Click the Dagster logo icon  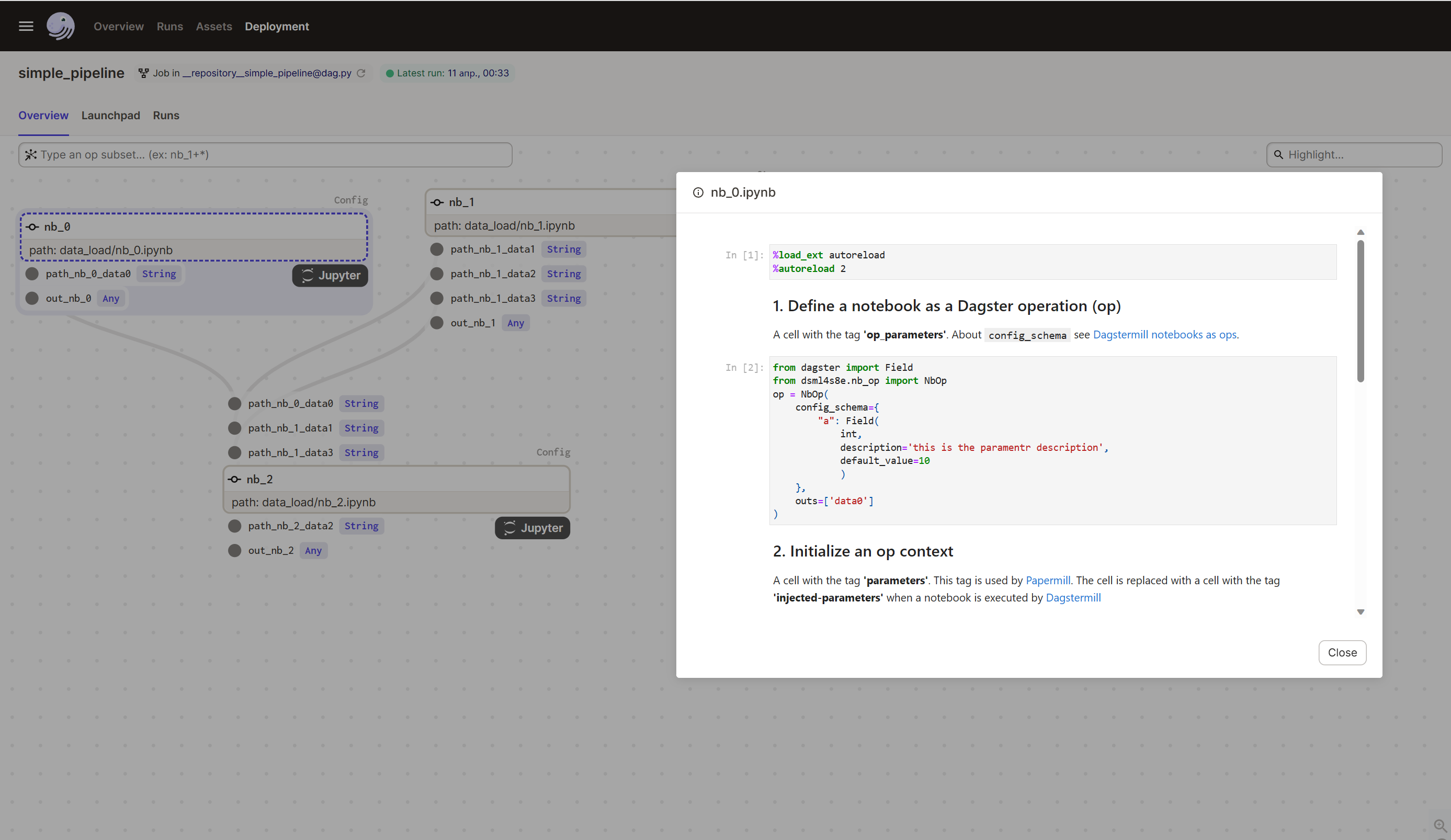click(x=61, y=26)
